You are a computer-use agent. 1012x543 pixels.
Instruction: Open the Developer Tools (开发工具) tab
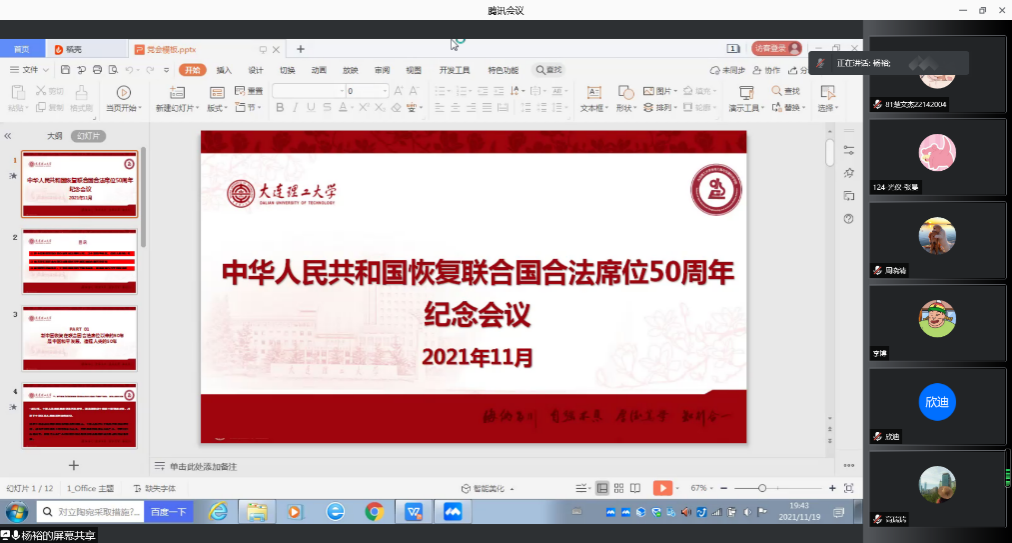(454, 70)
